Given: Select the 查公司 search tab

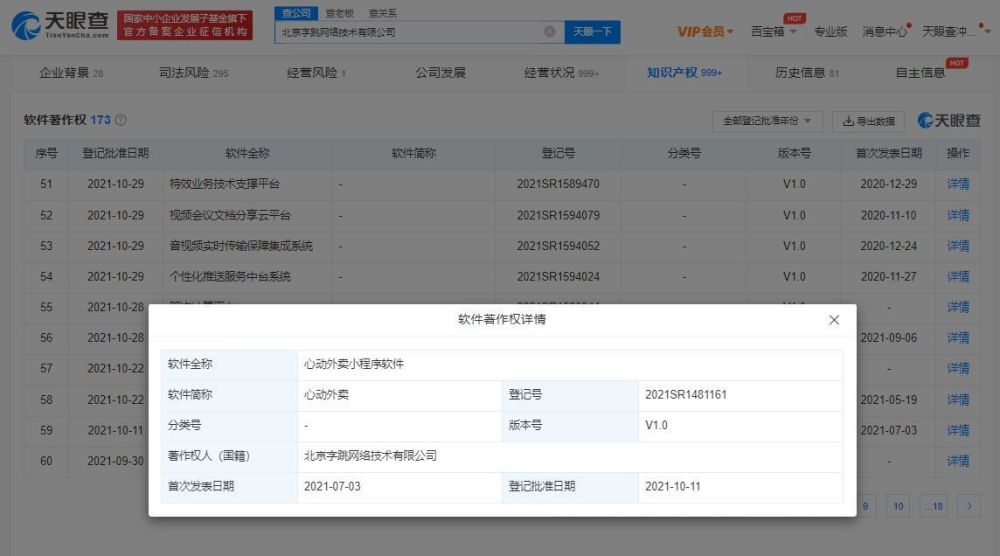Looking at the screenshot, I should 296,13.
